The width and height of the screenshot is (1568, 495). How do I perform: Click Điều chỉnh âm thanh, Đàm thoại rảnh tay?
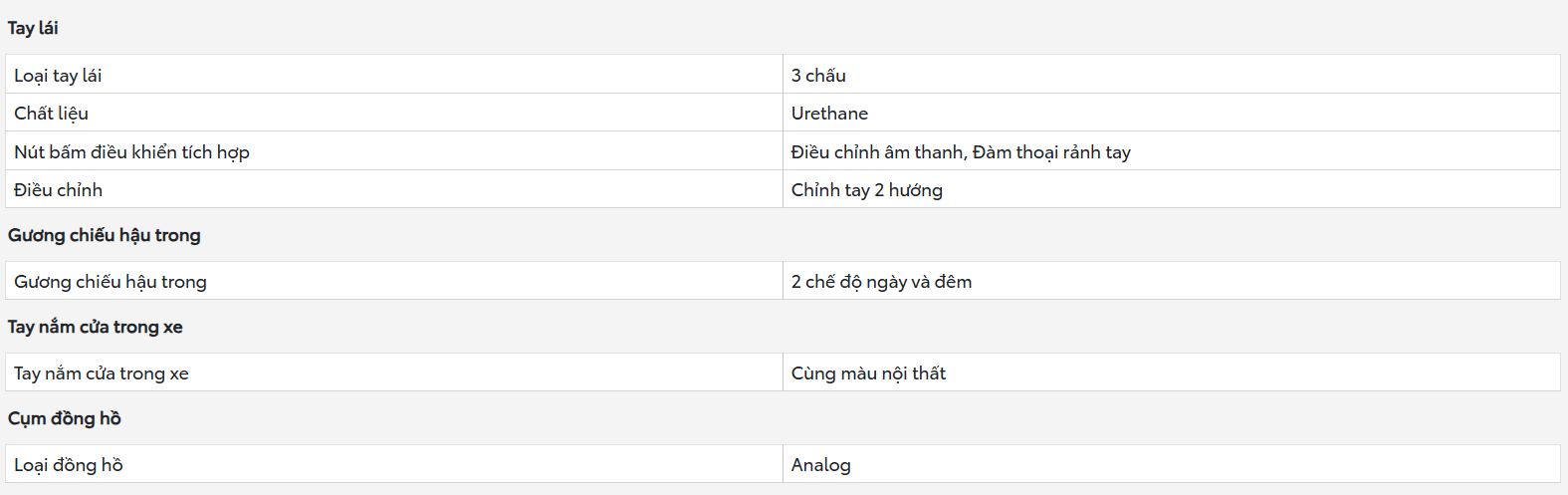[961, 152]
